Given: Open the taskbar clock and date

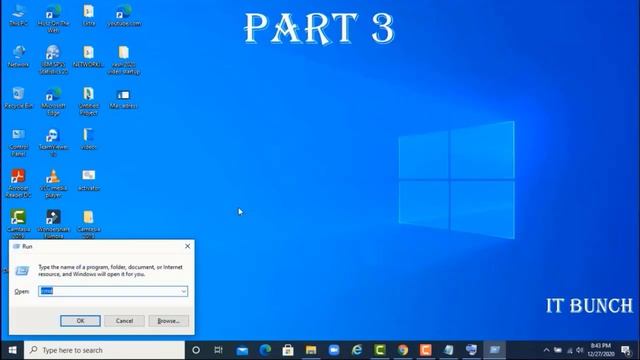Looking at the screenshot, I should tap(601, 350).
